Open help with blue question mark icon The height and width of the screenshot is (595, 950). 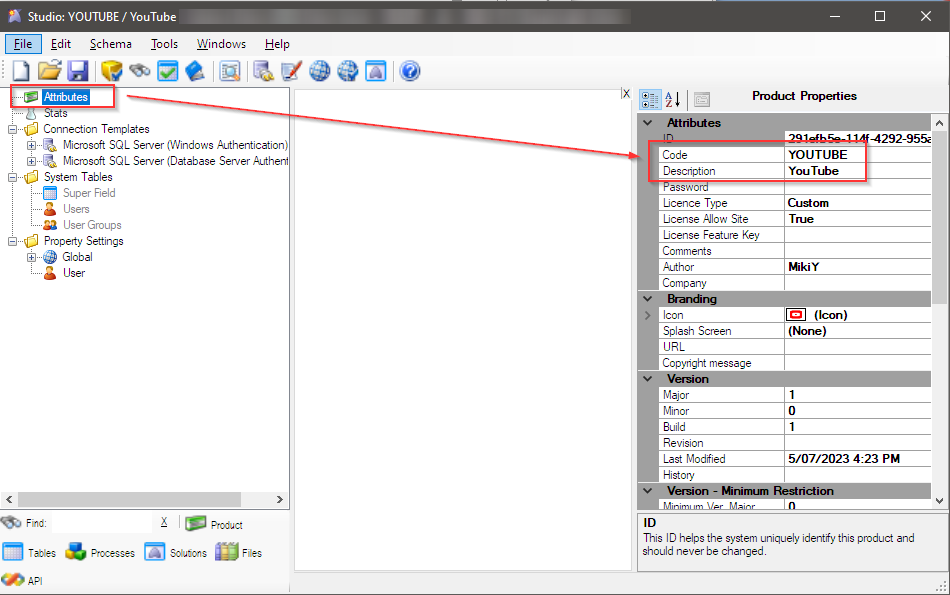410,71
